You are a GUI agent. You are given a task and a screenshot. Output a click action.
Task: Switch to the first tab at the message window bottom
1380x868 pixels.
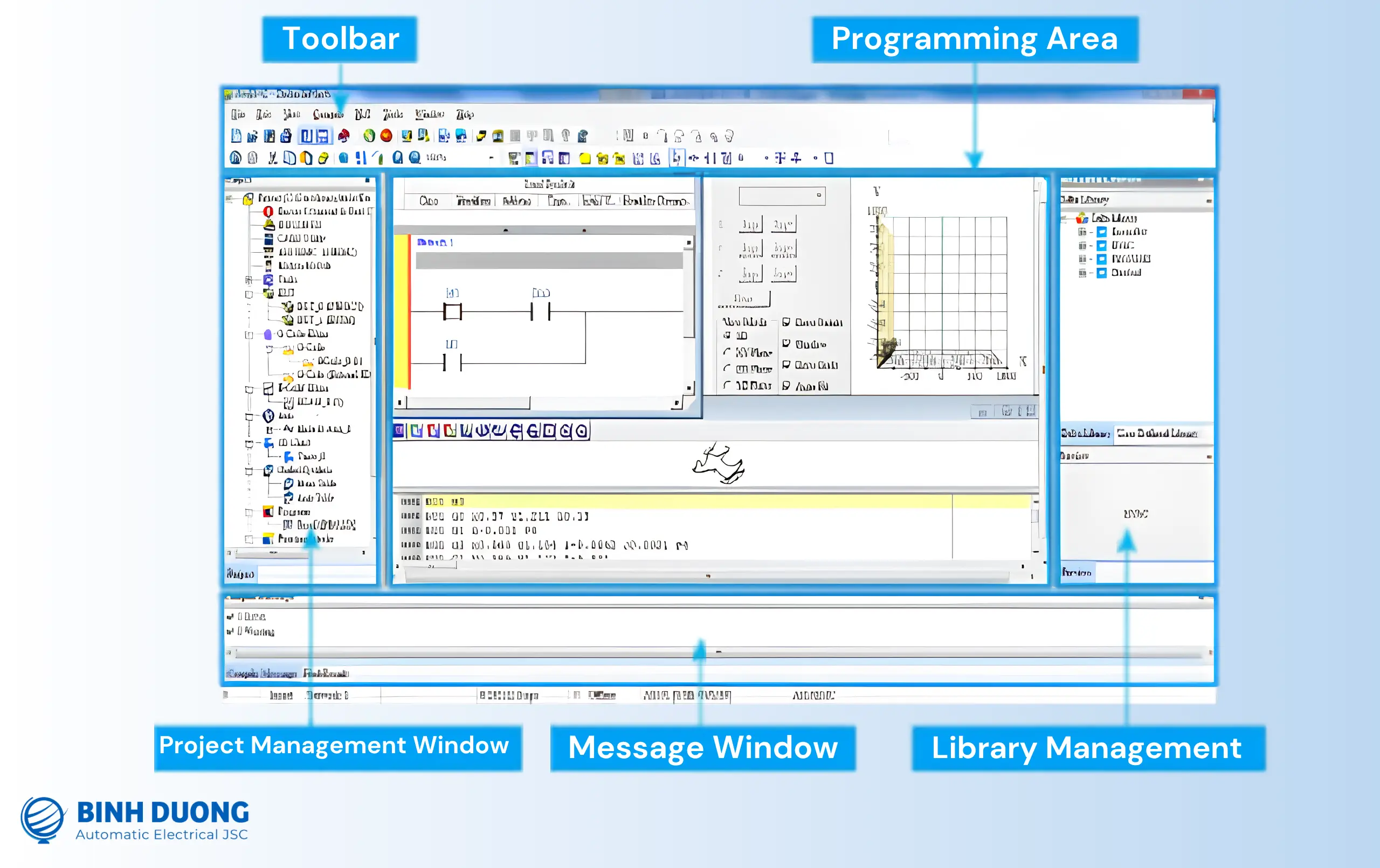(x=261, y=673)
